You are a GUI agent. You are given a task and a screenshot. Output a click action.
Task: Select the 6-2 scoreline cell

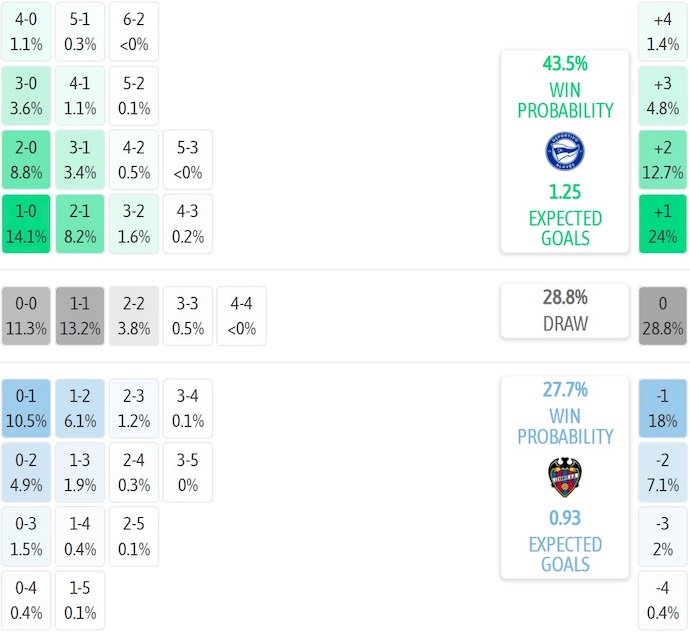click(134, 32)
